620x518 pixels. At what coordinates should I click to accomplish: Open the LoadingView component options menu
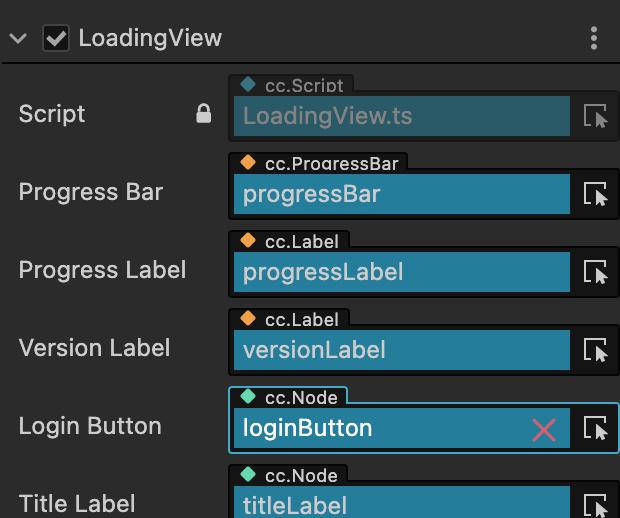tap(594, 39)
